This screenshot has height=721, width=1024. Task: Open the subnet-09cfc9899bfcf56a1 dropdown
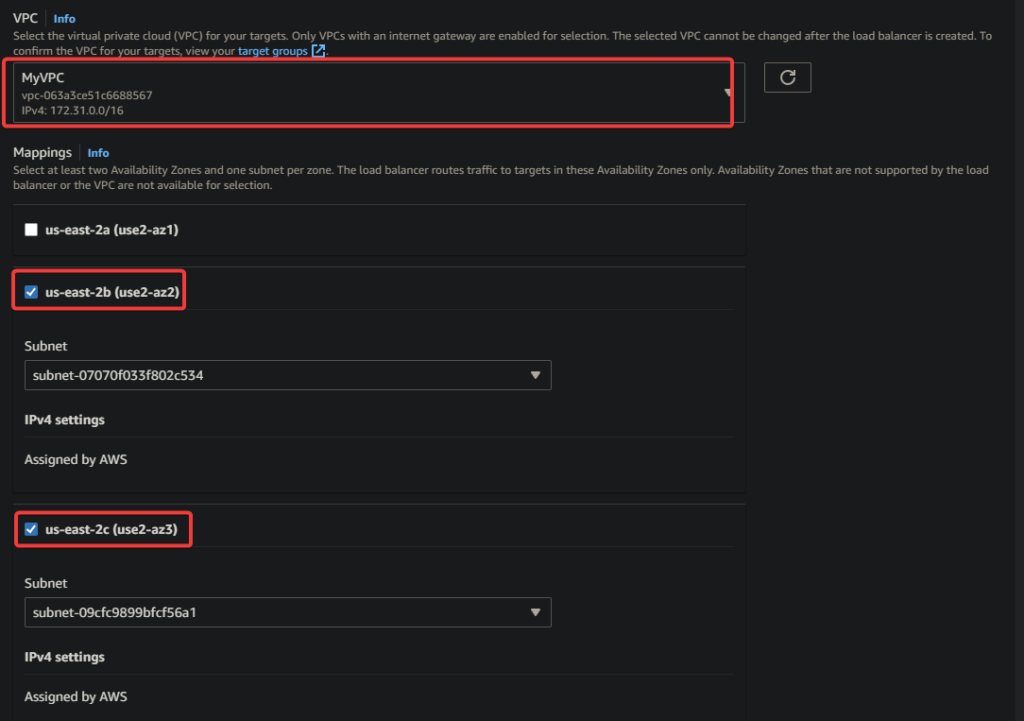287,612
